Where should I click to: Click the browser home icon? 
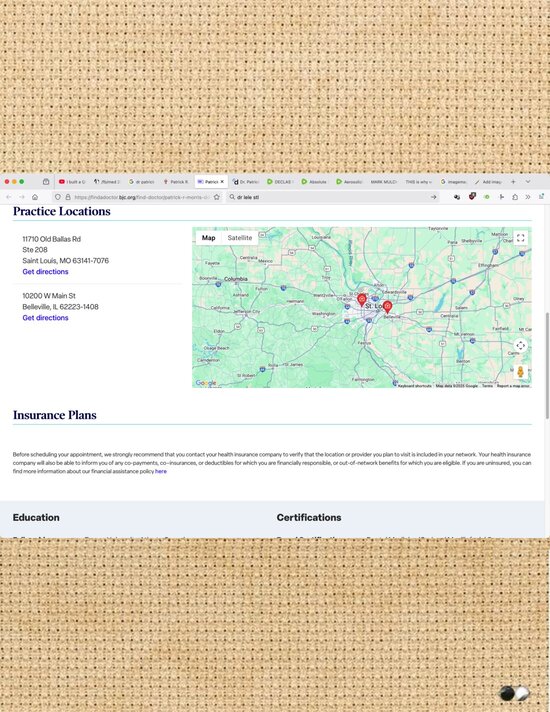(x=35, y=197)
